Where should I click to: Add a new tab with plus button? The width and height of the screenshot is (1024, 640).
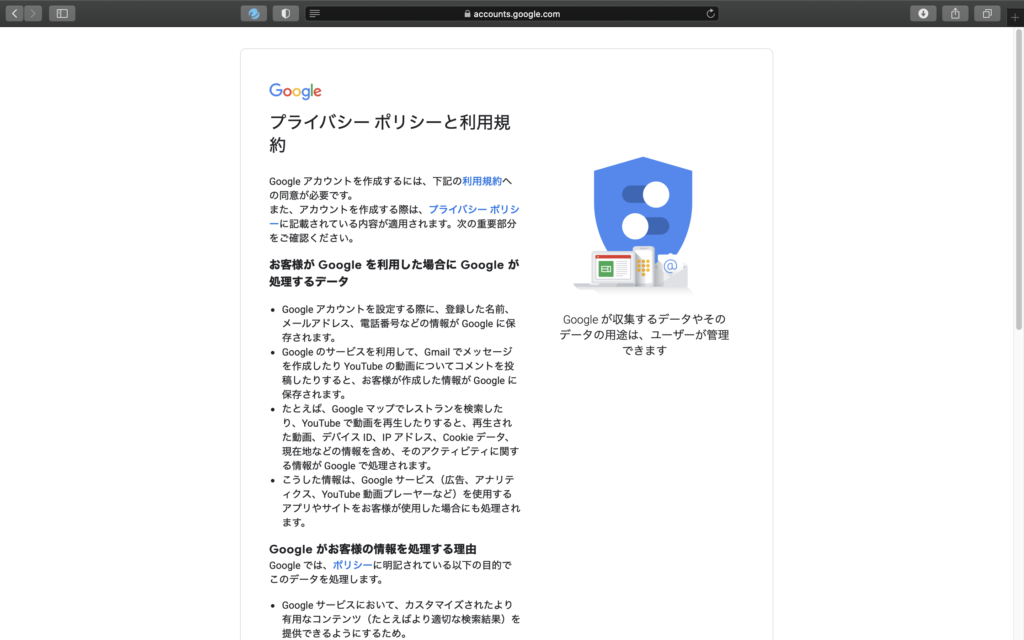(x=1015, y=18)
